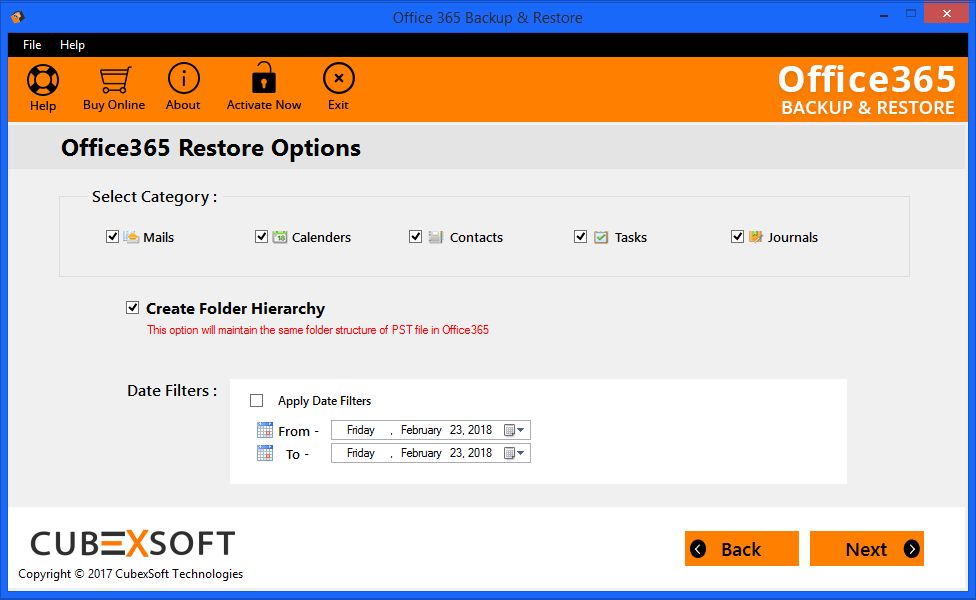Click the app icon in title bar

point(17,17)
